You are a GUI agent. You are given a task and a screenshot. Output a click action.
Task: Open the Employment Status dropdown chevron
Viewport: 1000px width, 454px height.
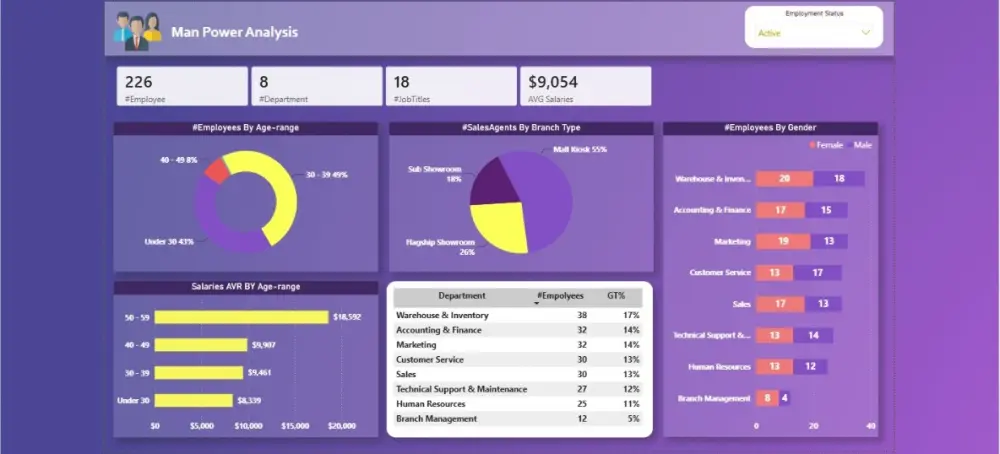865,33
